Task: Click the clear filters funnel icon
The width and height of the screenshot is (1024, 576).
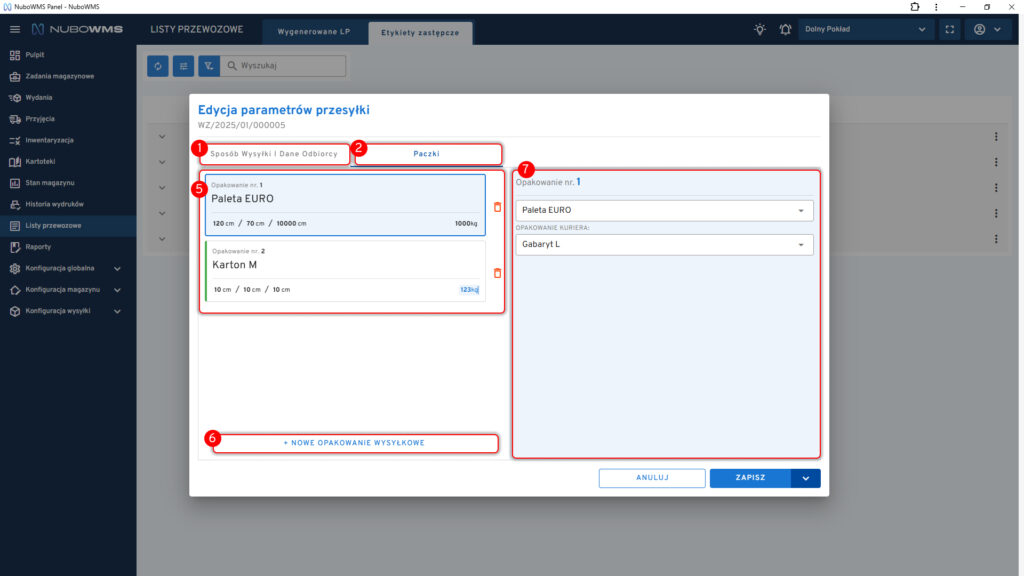Action: coord(209,66)
